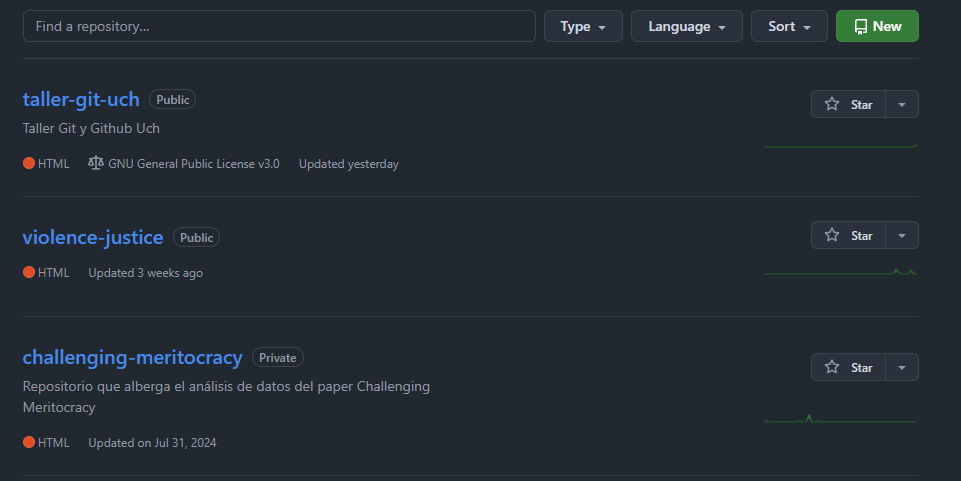Open the challenging-meritocracy repository
Image resolution: width=961 pixels, height=481 pixels.
(x=132, y=357)
